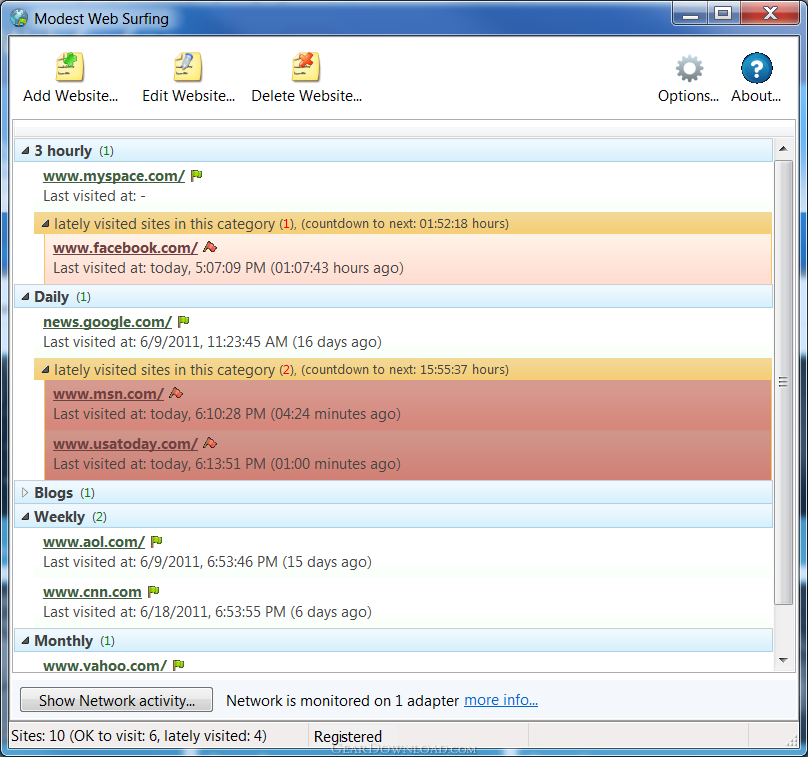Open the www.msn.com/ link
Viewport: 808px width, 757px height.
pos(108,394)
